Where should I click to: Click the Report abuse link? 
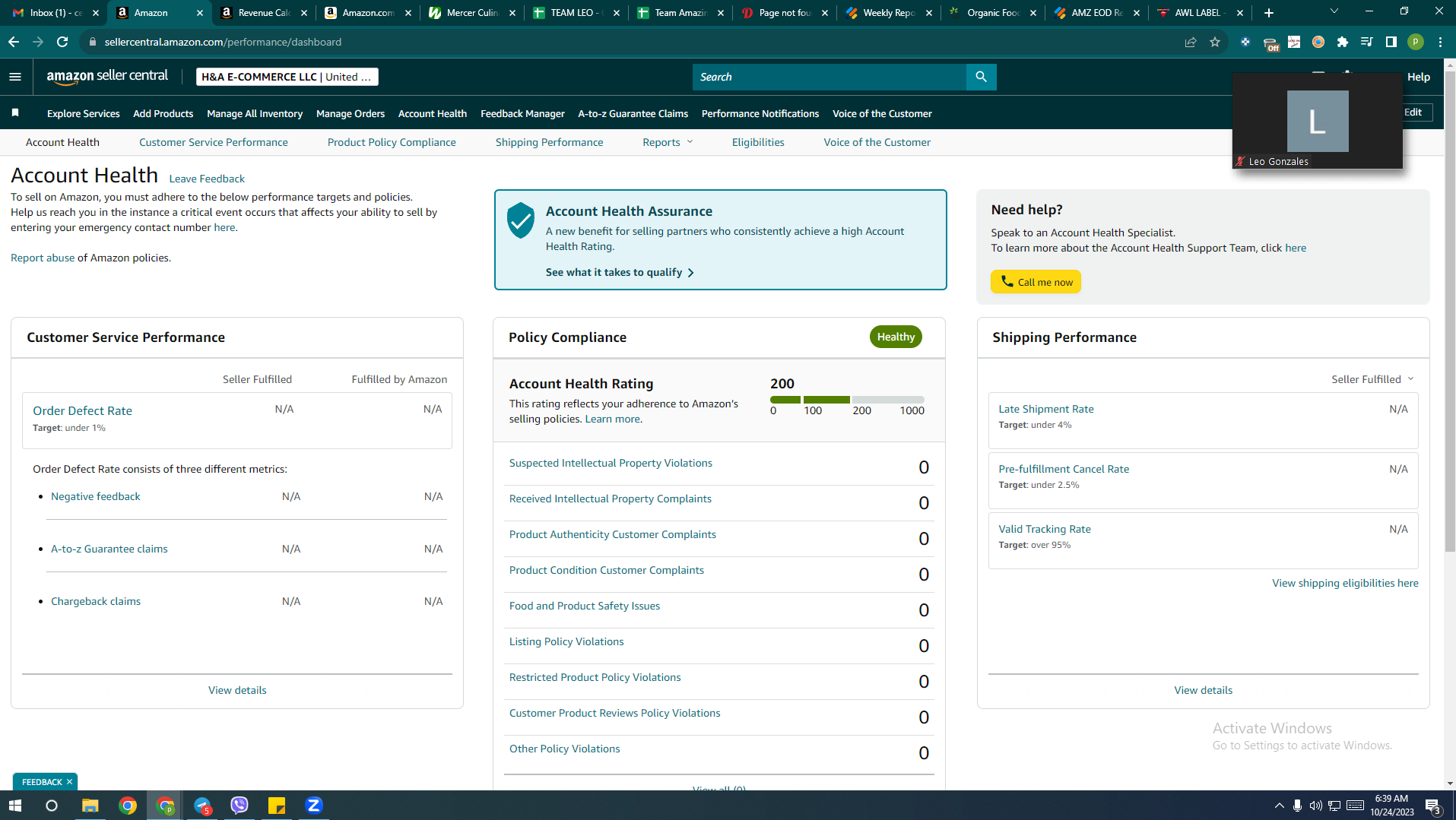click(x=43, y=258)
